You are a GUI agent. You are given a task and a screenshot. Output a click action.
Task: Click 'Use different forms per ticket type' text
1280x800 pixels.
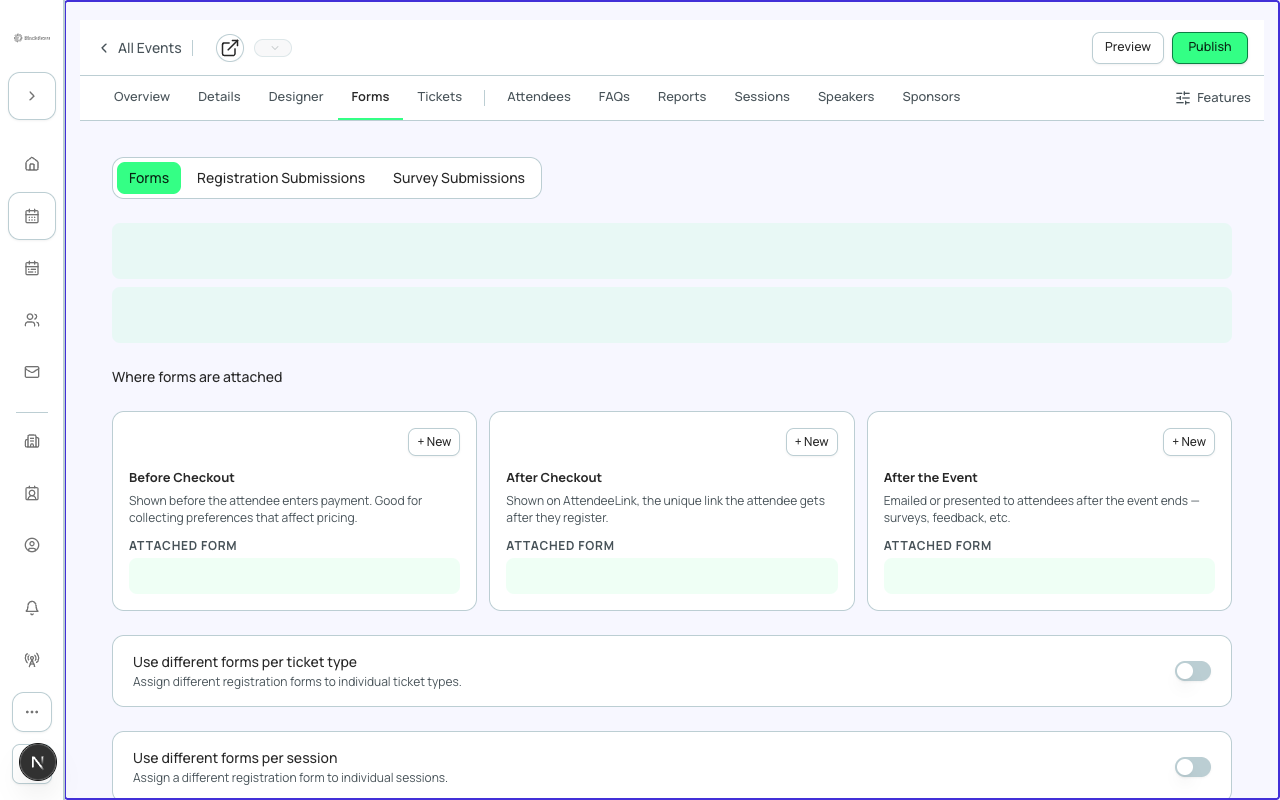(245, 662)
